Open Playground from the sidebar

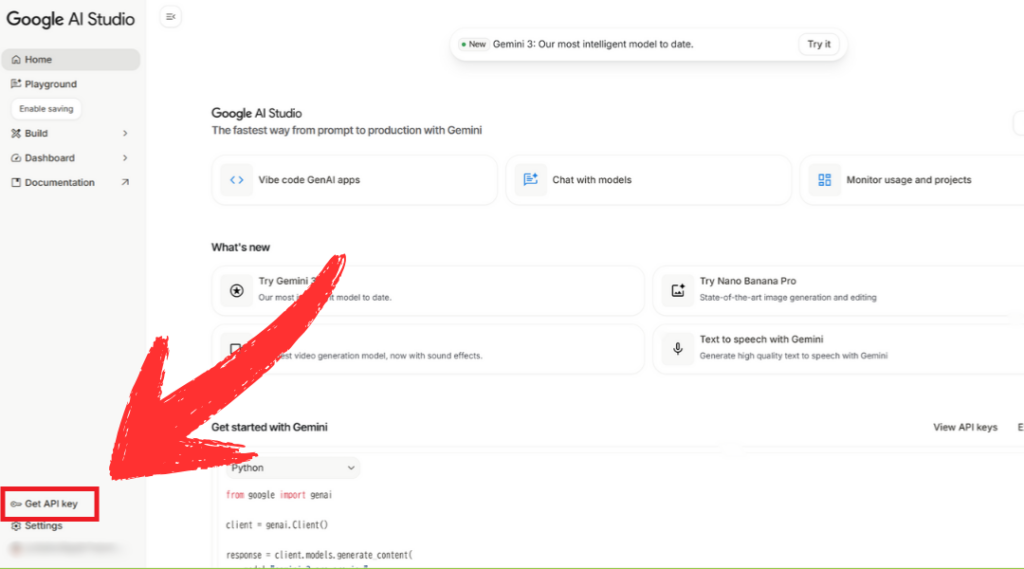coord(50,84)
